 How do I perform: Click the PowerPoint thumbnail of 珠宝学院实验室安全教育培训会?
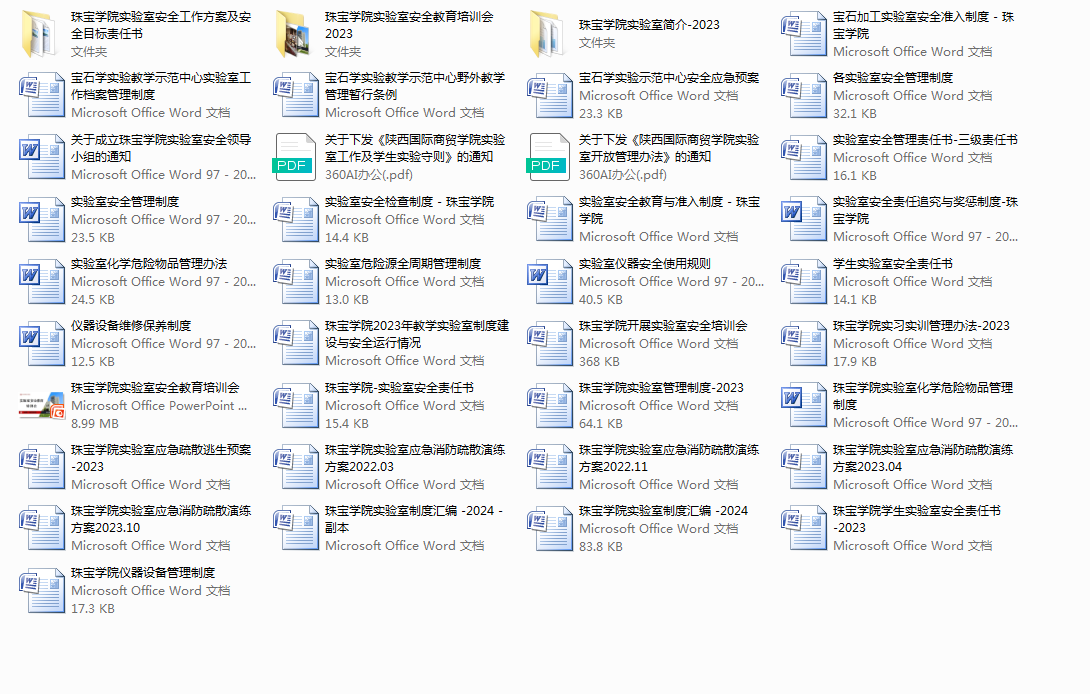click(42, 405)
